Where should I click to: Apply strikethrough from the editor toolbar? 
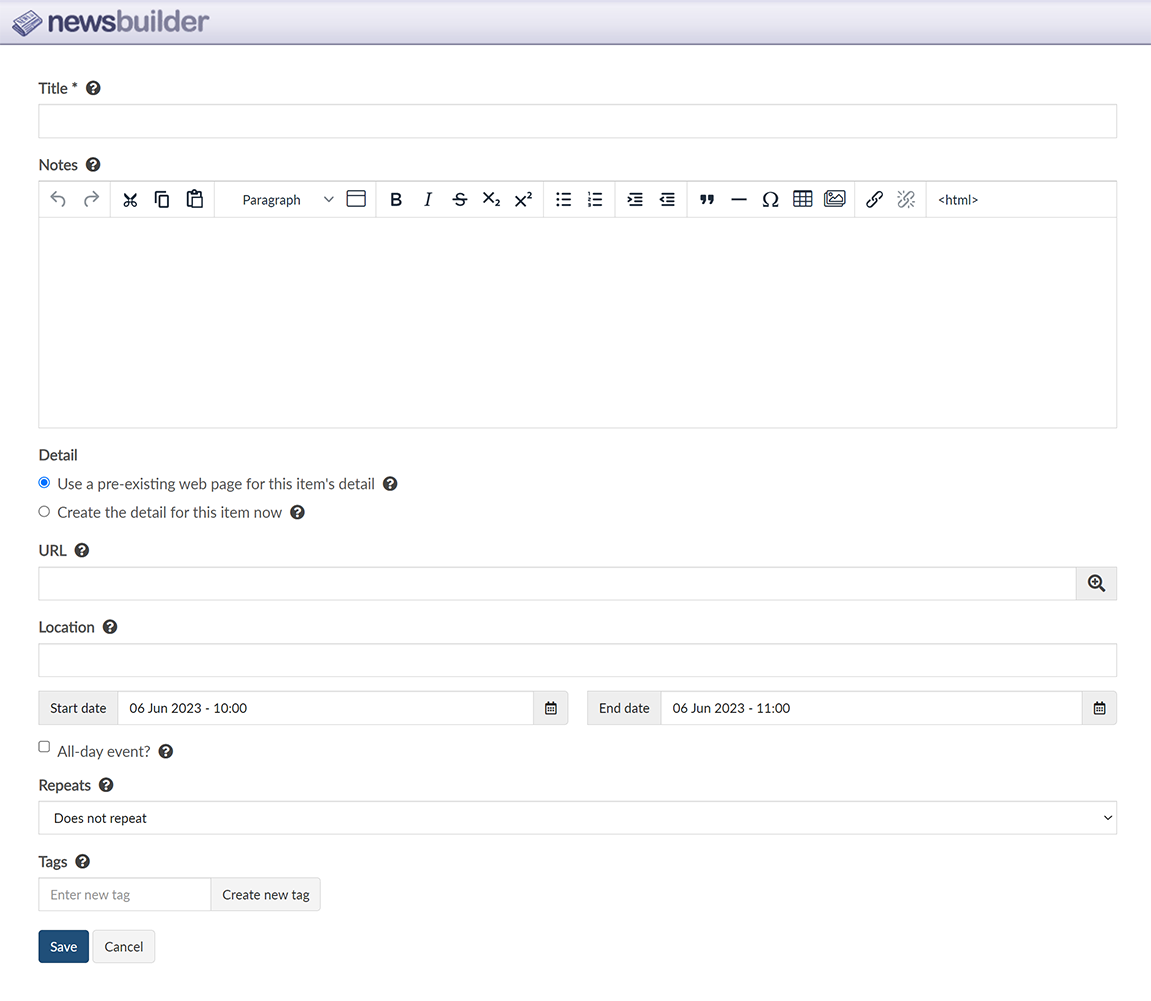click(x=459, y=200)
